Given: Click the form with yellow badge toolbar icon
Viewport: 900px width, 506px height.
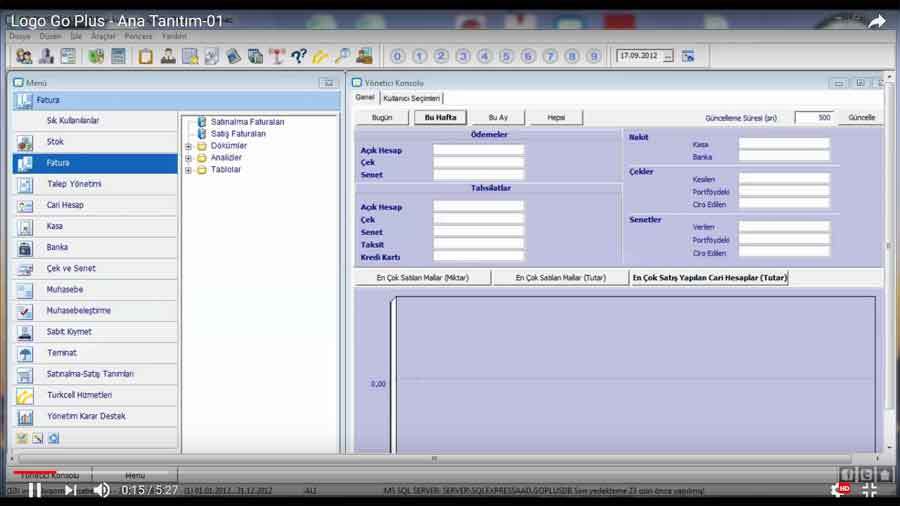Looking at the screenshot, I should point(189,56).
